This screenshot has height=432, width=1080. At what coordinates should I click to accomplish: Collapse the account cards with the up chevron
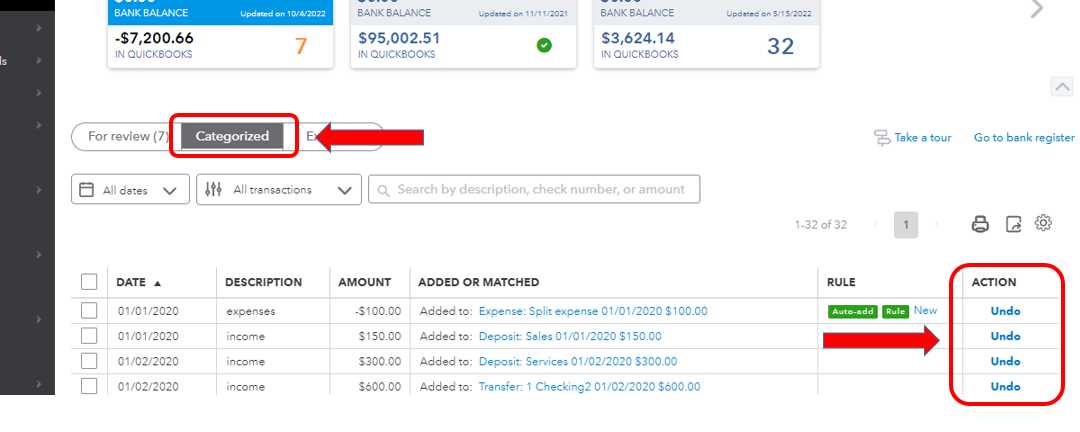point(1061,87)
